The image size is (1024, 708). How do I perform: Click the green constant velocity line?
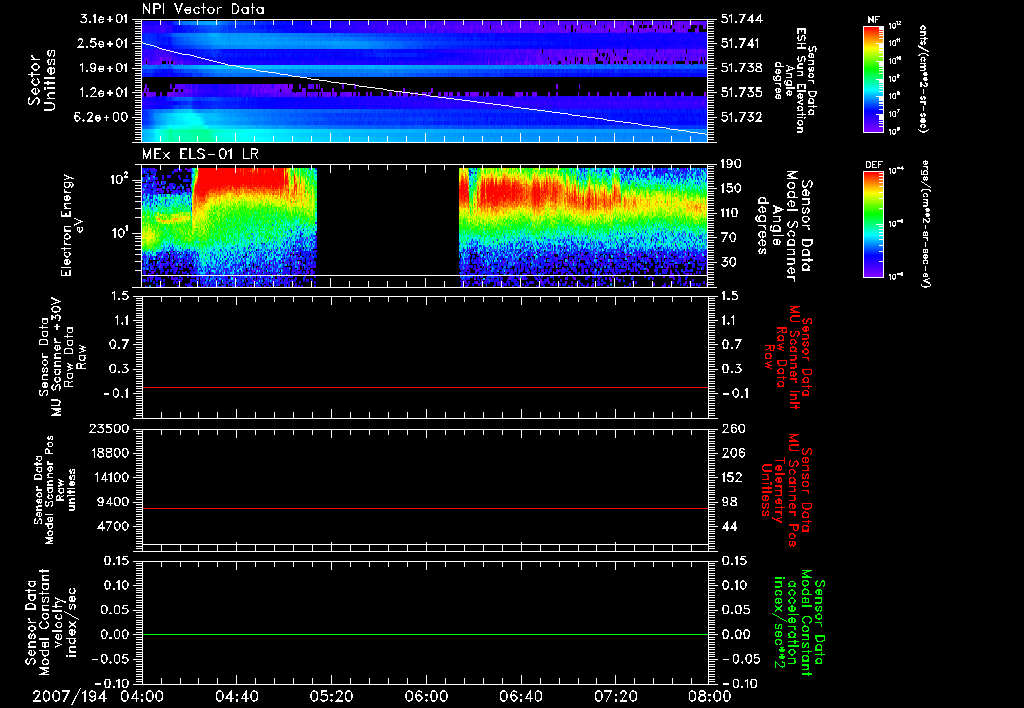424,634
